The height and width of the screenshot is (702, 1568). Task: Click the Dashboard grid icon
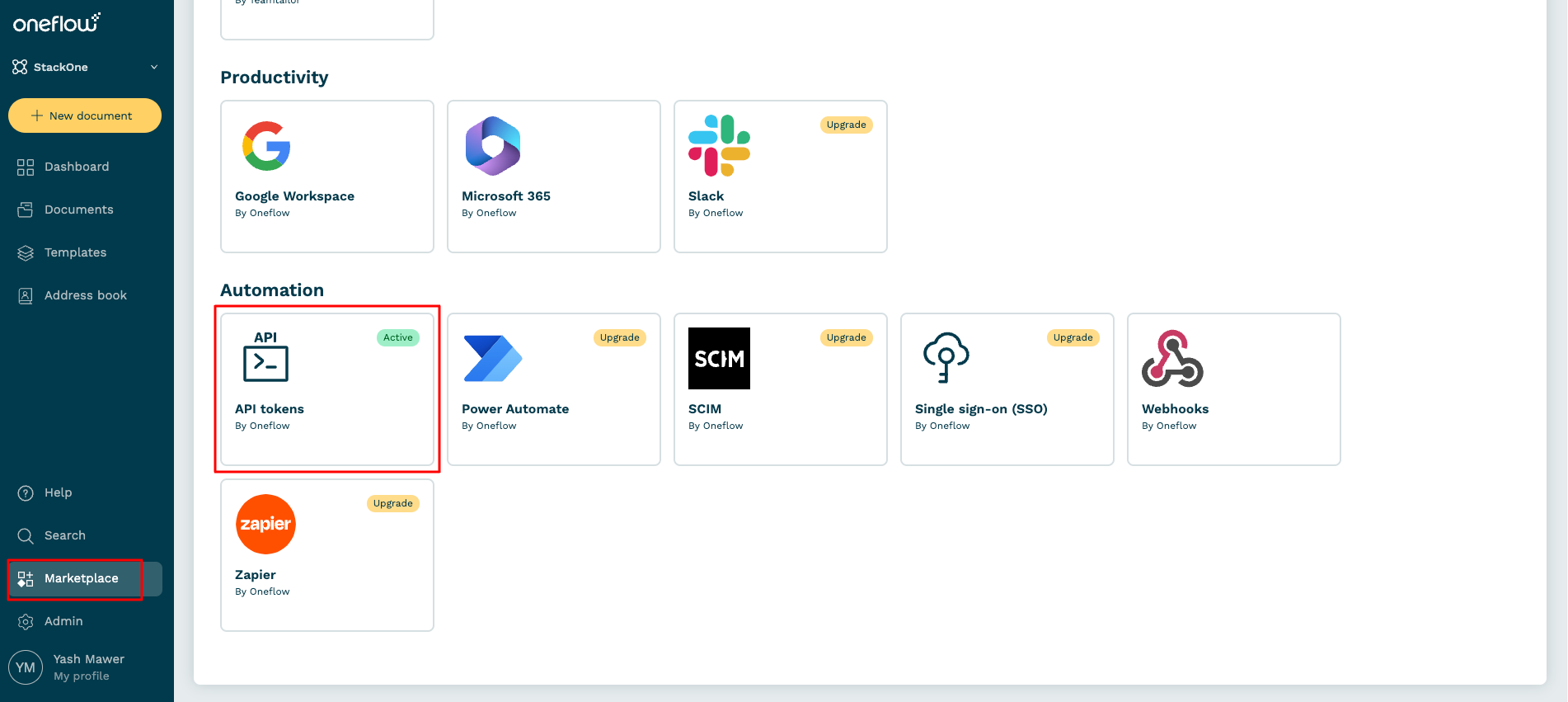(x=26, y=167)
